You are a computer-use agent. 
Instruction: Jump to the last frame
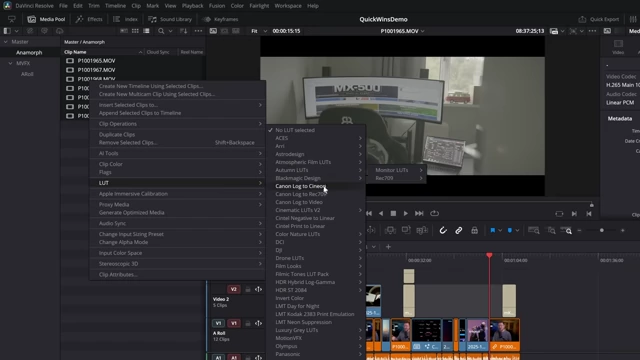419,213
